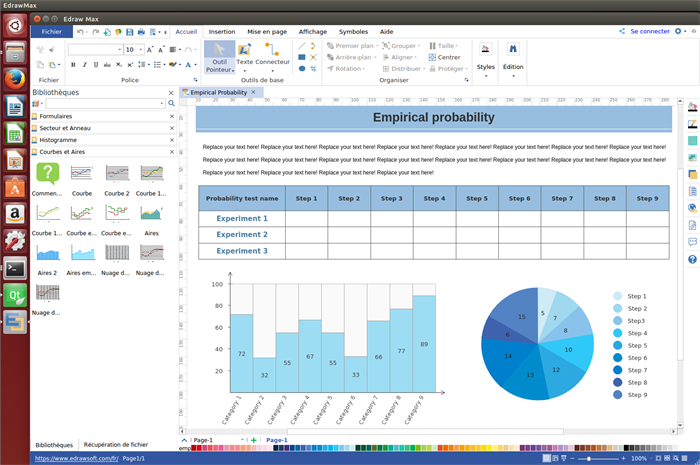Click the Bold formatting icon
The image size is (700, 465).
tap(72, 65)
